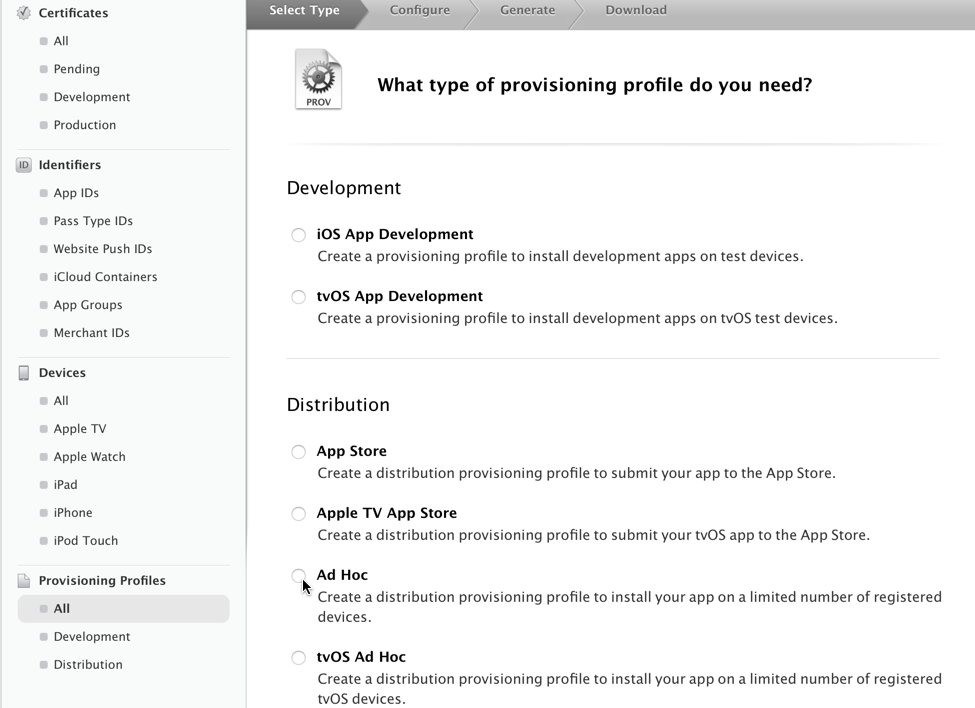Click the PROV provisioning profile icon
975x708 pixels.
point(318,79)
